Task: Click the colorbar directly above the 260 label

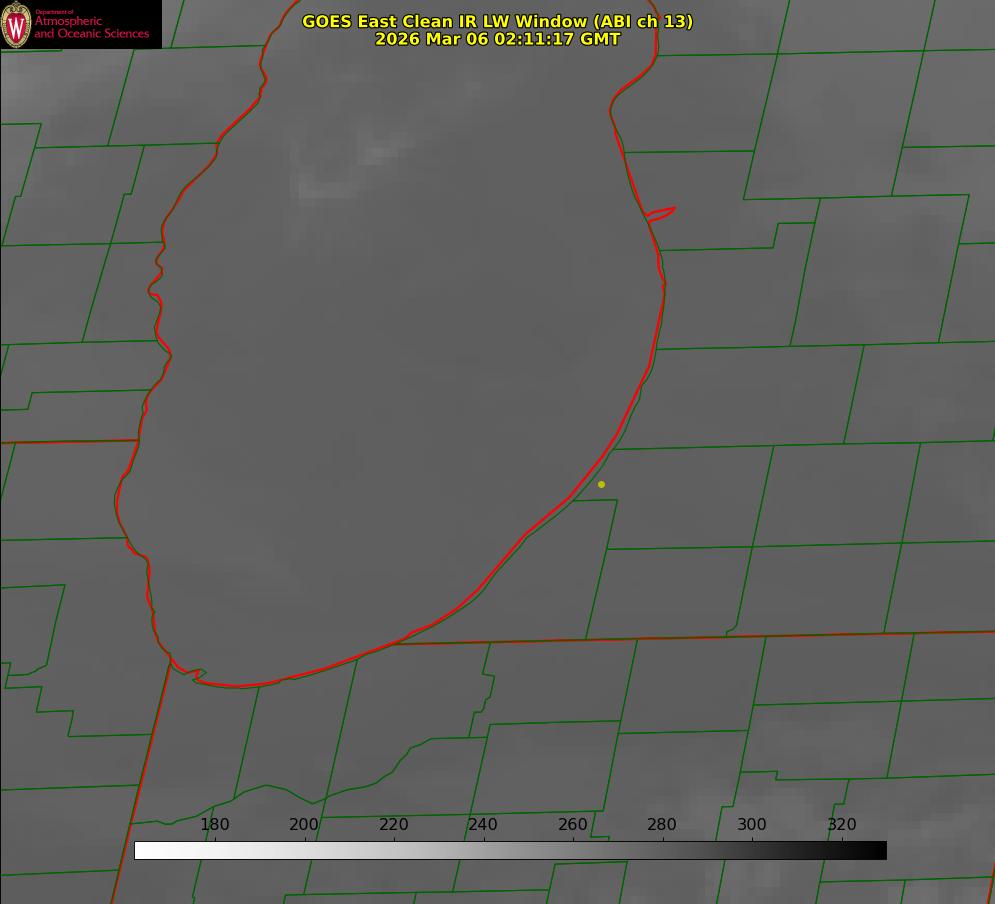Action: coord(573,850)
